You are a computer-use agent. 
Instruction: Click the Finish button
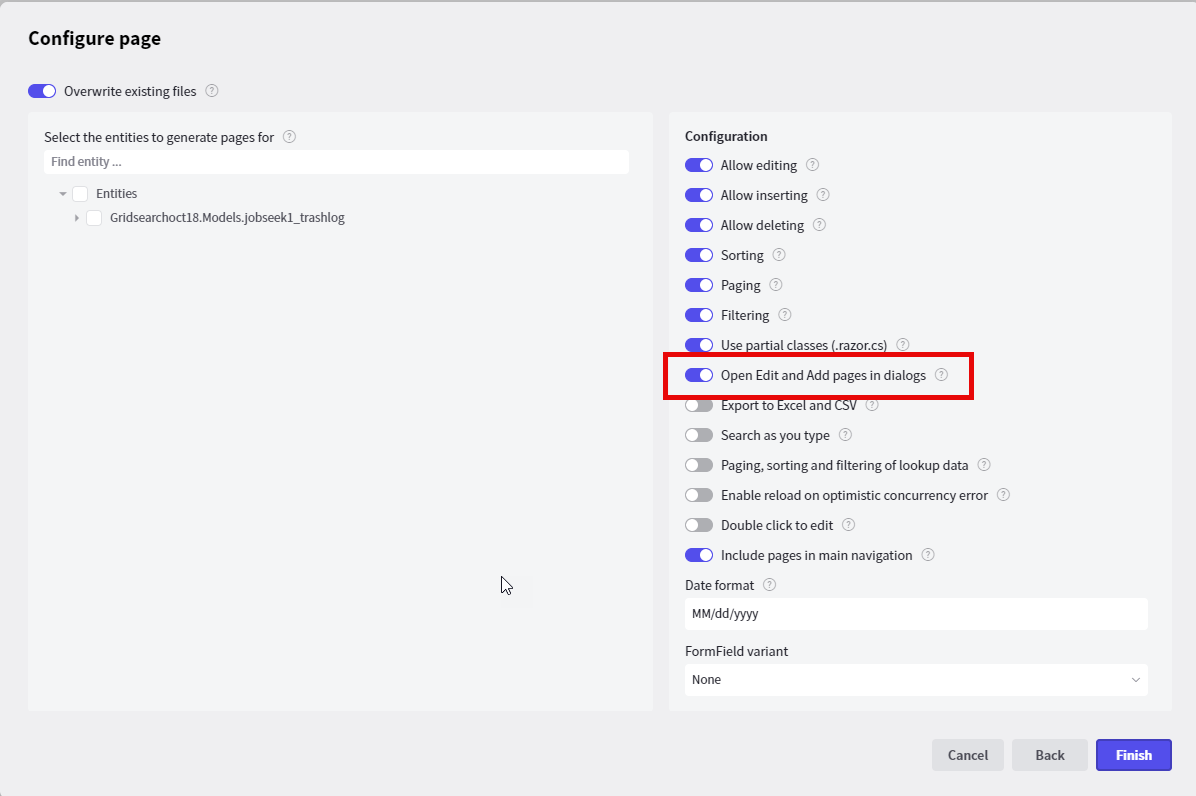click(x=1133, y=755)
